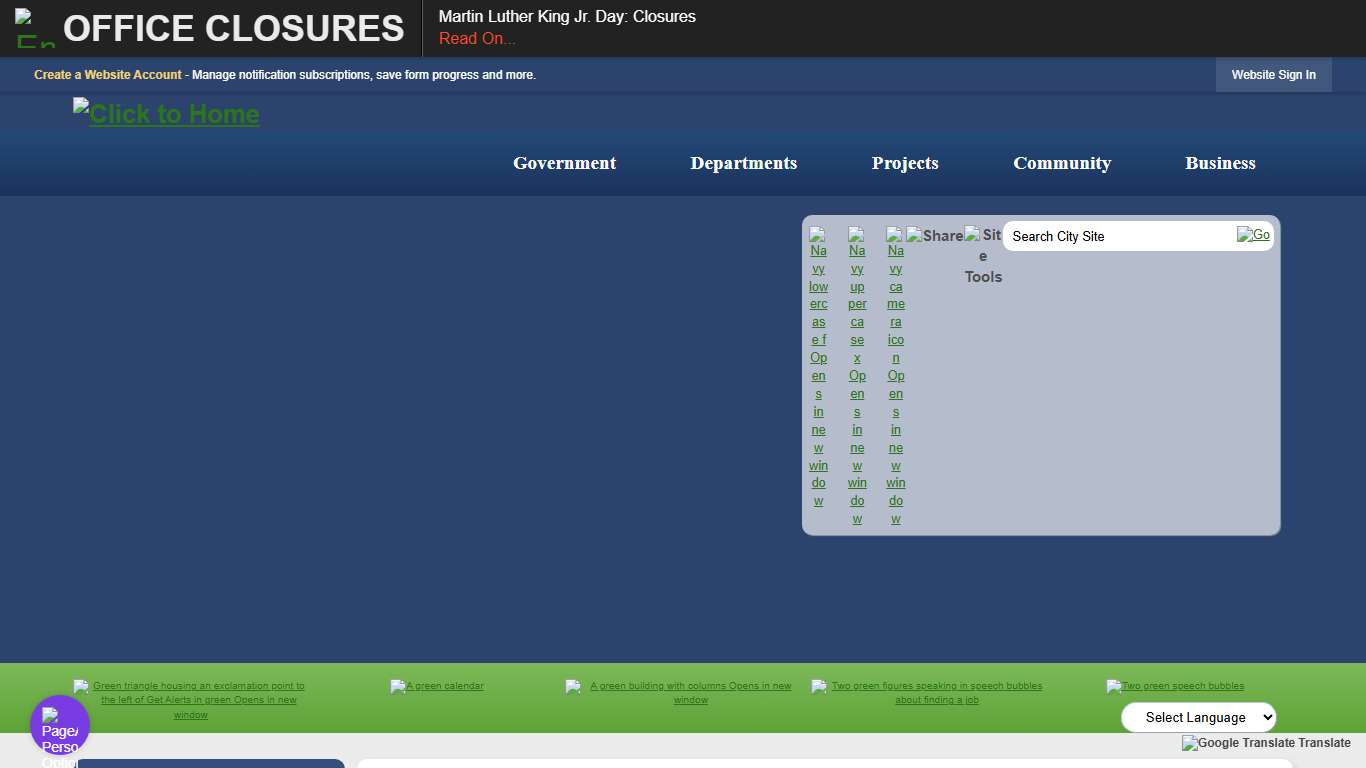The image size is (1366, 768).
Task: Open the Site Tools menu
Action: tap(983, 256)
